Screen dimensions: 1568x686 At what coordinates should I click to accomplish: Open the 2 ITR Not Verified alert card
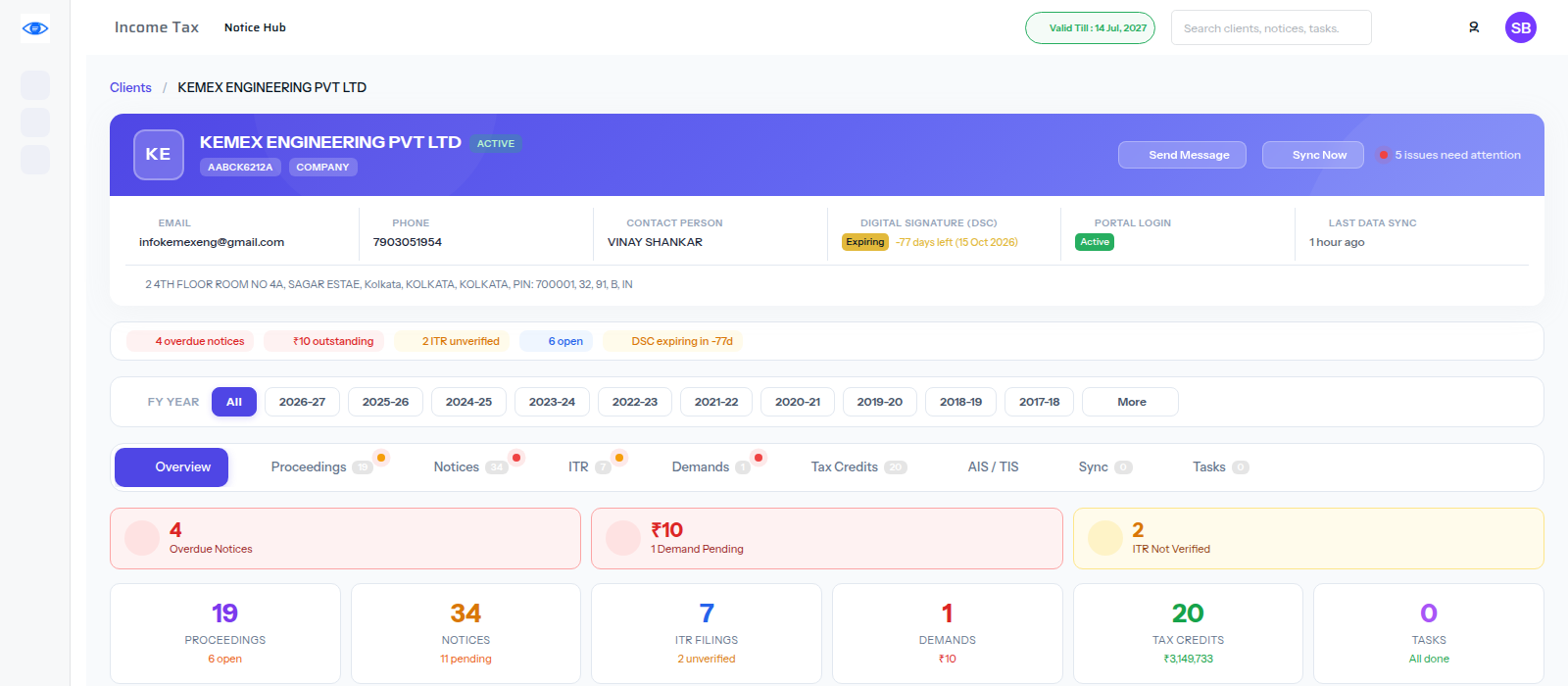[1308, 538]
